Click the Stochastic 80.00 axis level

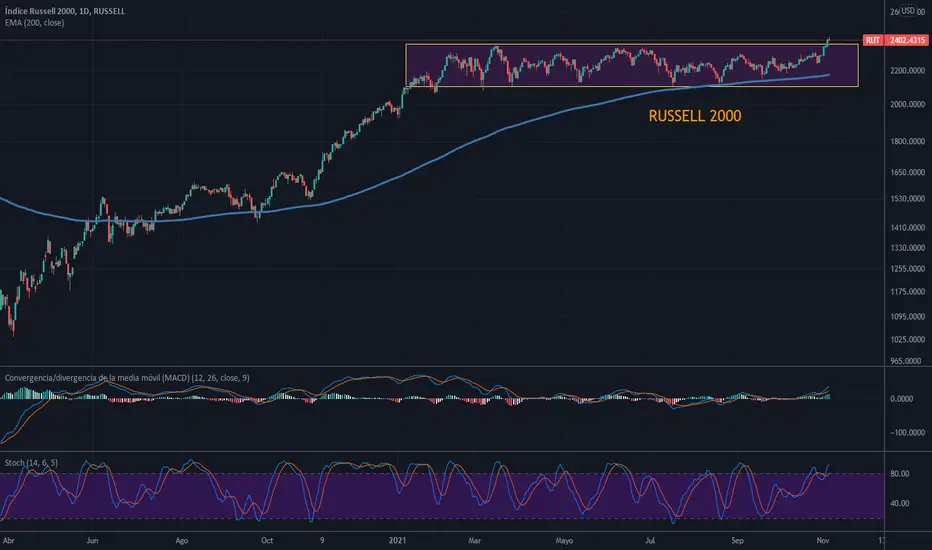(899, 474)
